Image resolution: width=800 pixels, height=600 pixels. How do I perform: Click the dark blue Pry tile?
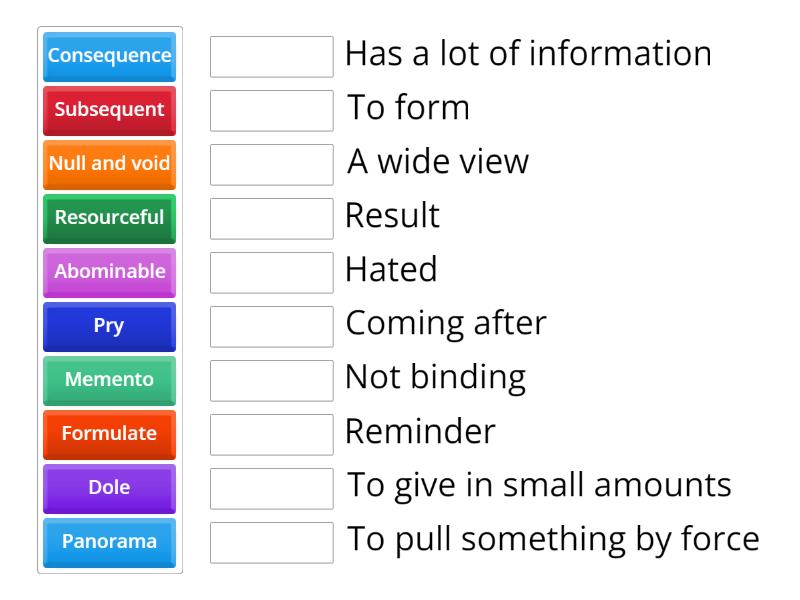(110, 327)
